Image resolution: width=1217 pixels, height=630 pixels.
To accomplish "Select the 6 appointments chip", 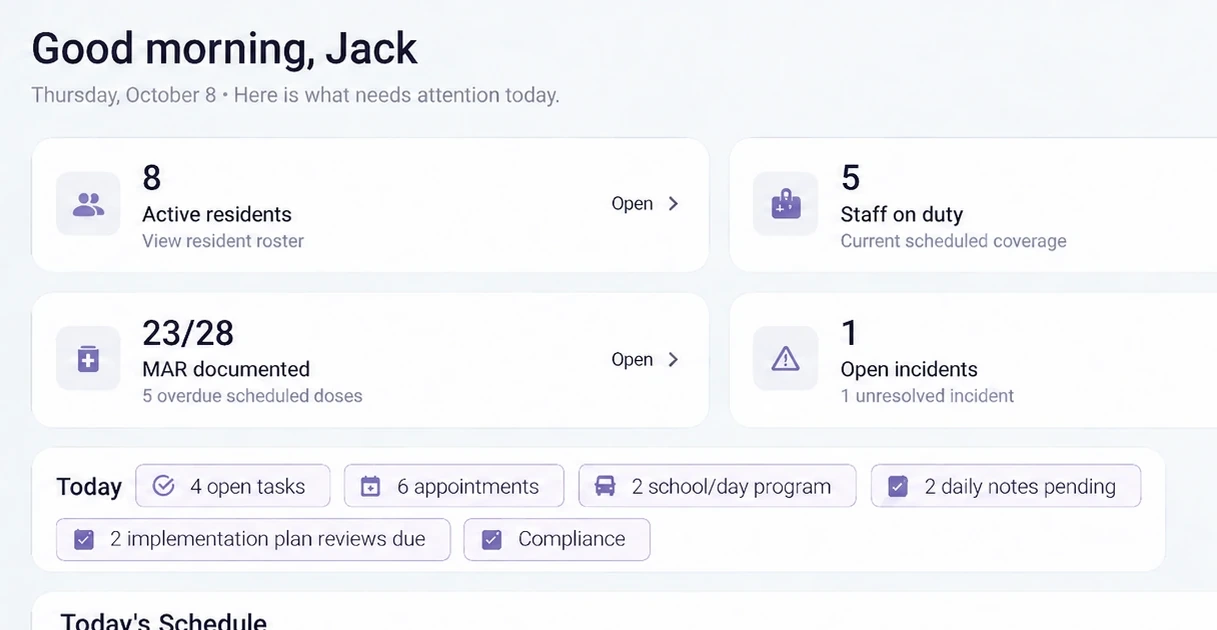I will coord(454,486).
